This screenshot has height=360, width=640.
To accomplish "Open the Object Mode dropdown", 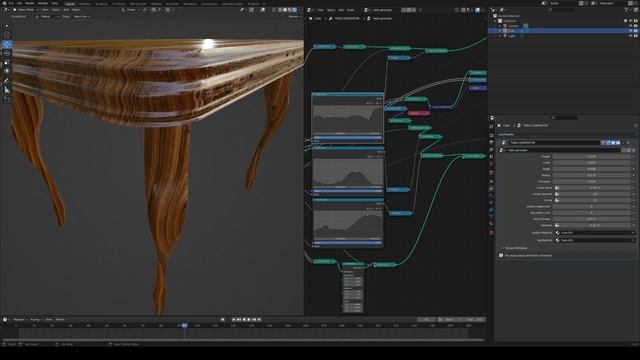I will click(x=26, y=10).
